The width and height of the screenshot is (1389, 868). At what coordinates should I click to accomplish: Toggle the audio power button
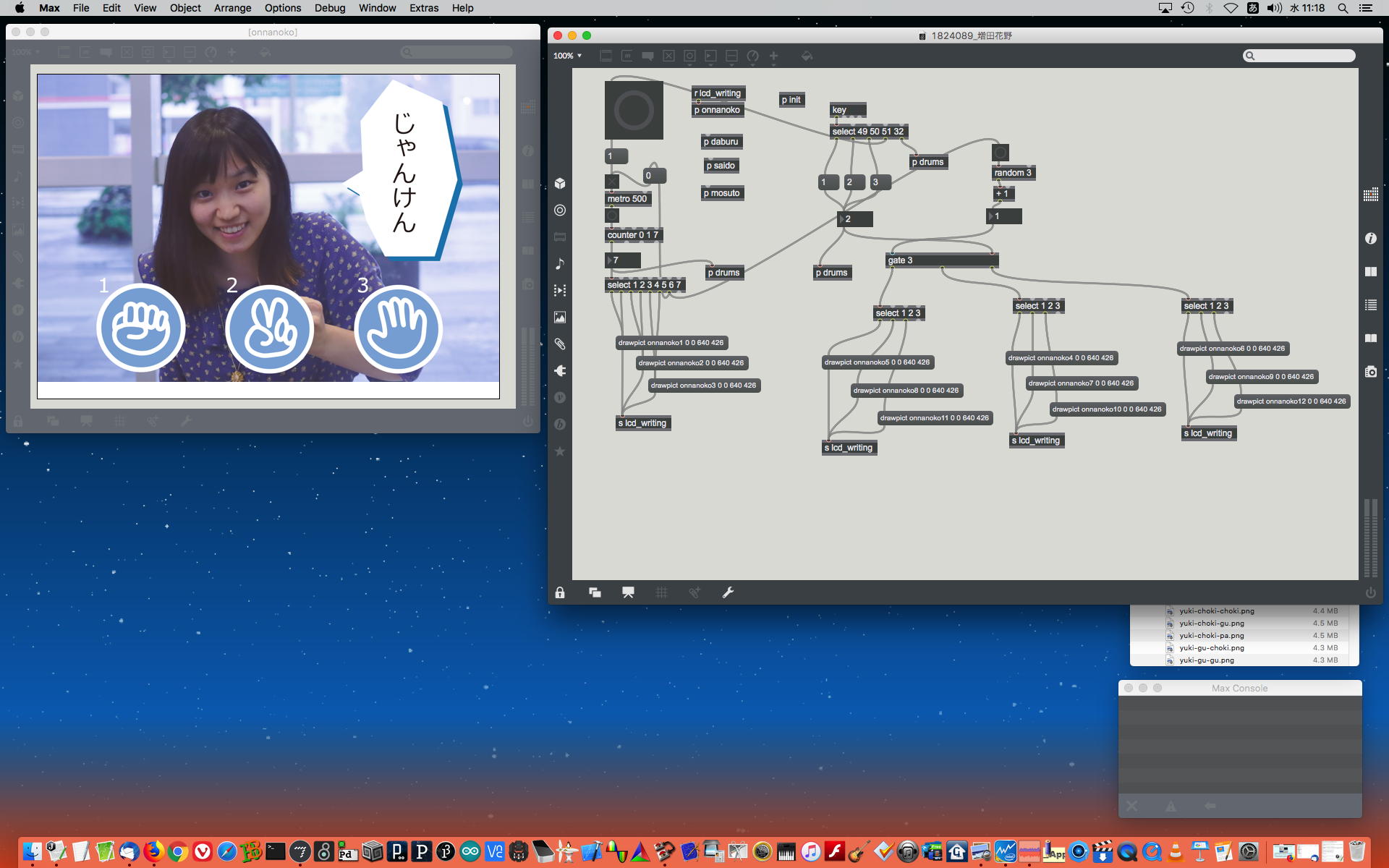(1370, 592)
